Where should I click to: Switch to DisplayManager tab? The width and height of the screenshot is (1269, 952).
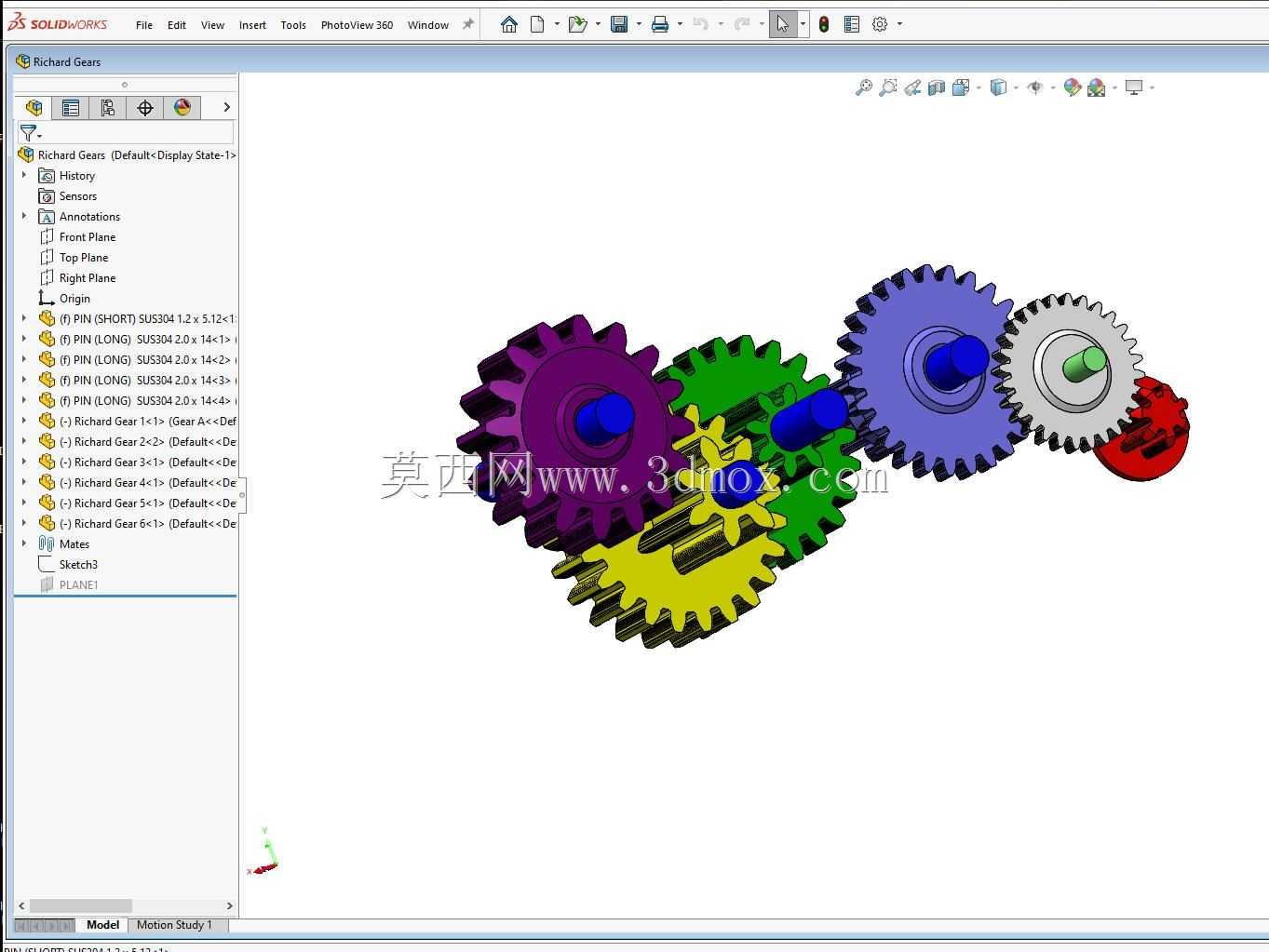(182, 107)
